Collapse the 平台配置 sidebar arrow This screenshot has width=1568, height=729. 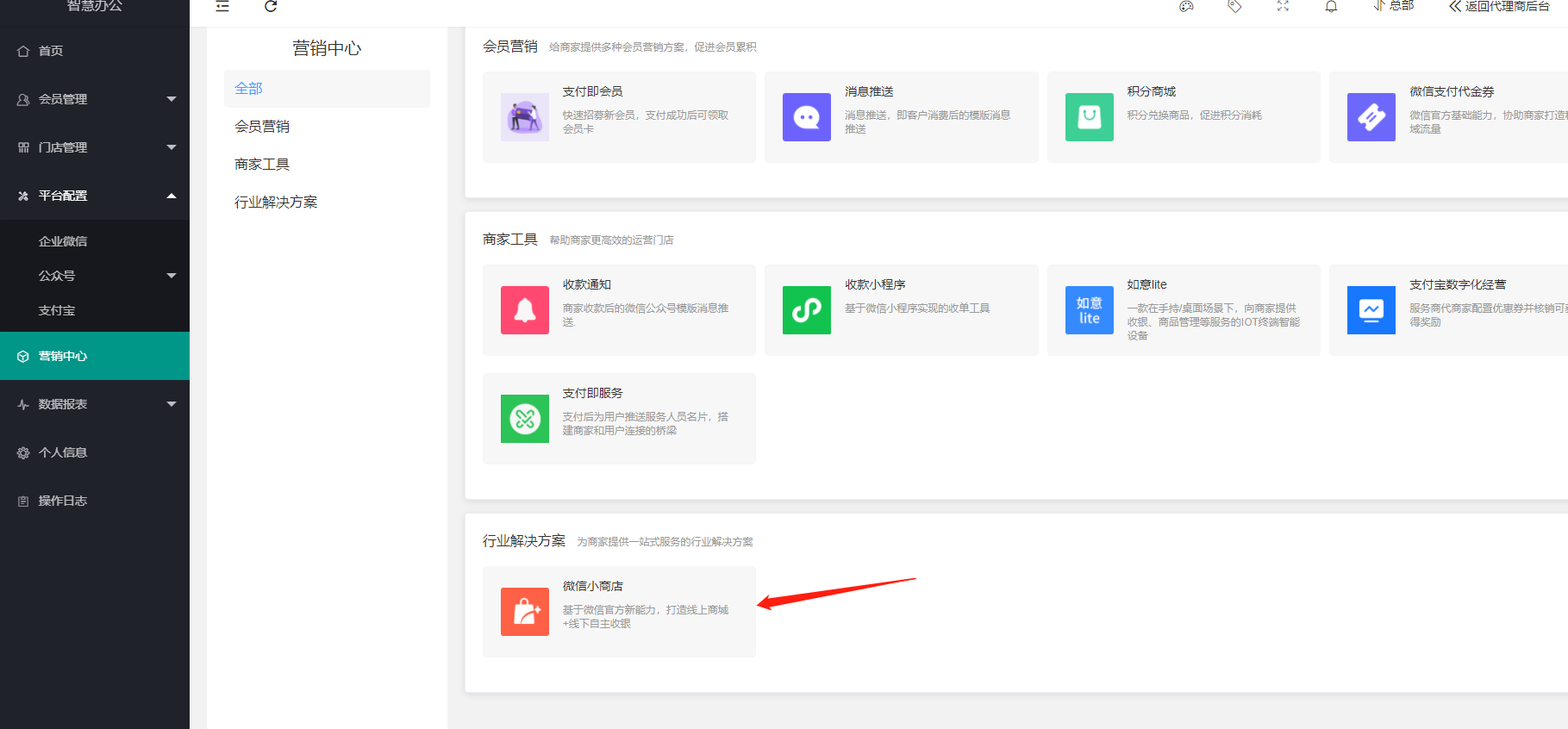(172, 196)
